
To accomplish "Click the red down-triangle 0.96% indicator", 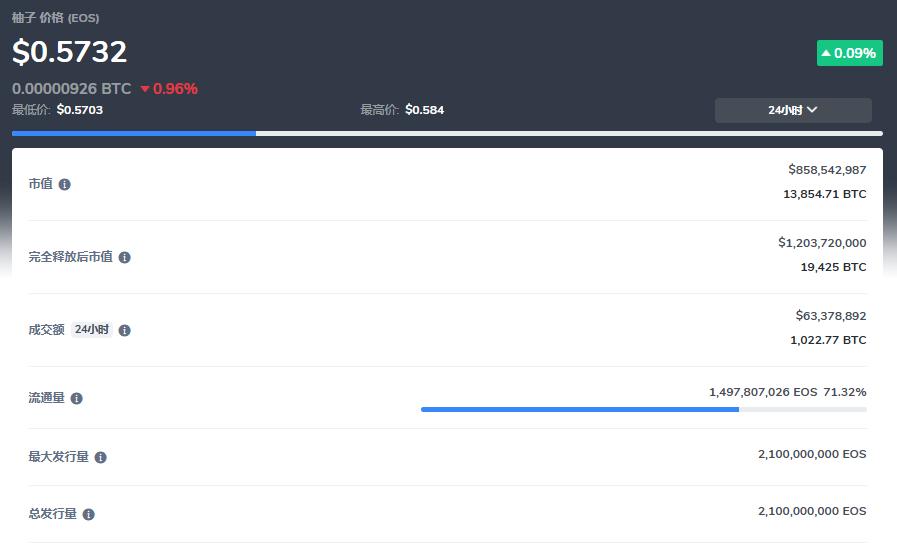I will (169, 89).
